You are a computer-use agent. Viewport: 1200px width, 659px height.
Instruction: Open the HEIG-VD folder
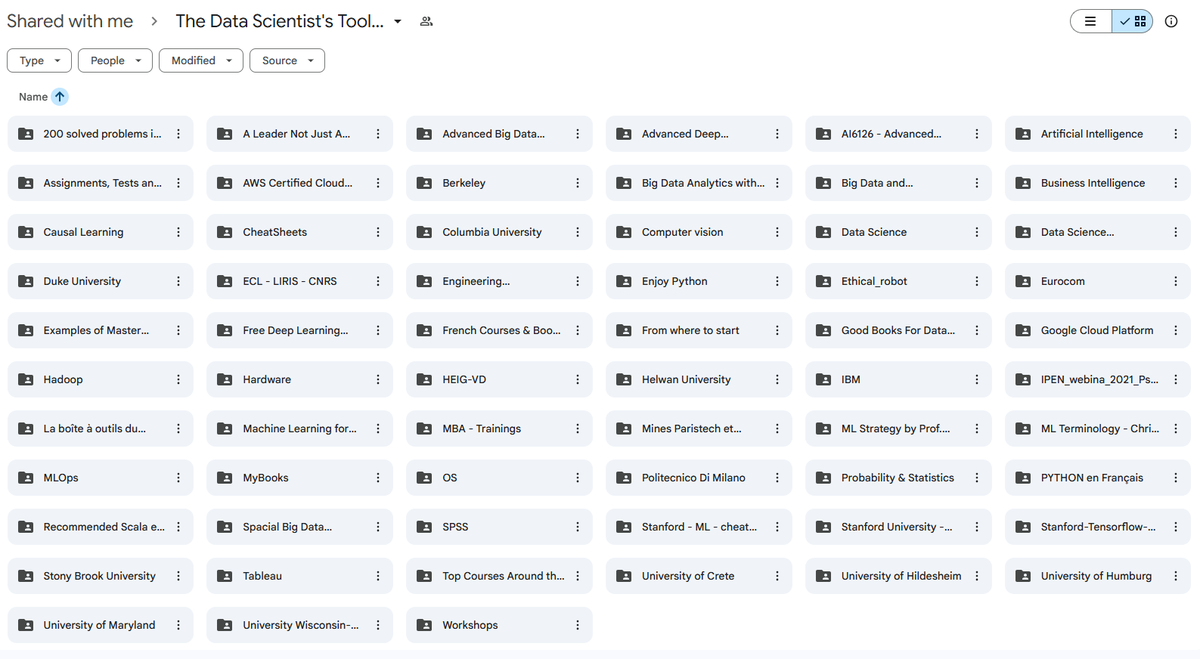pyautogui.click(x=499, y=380)
